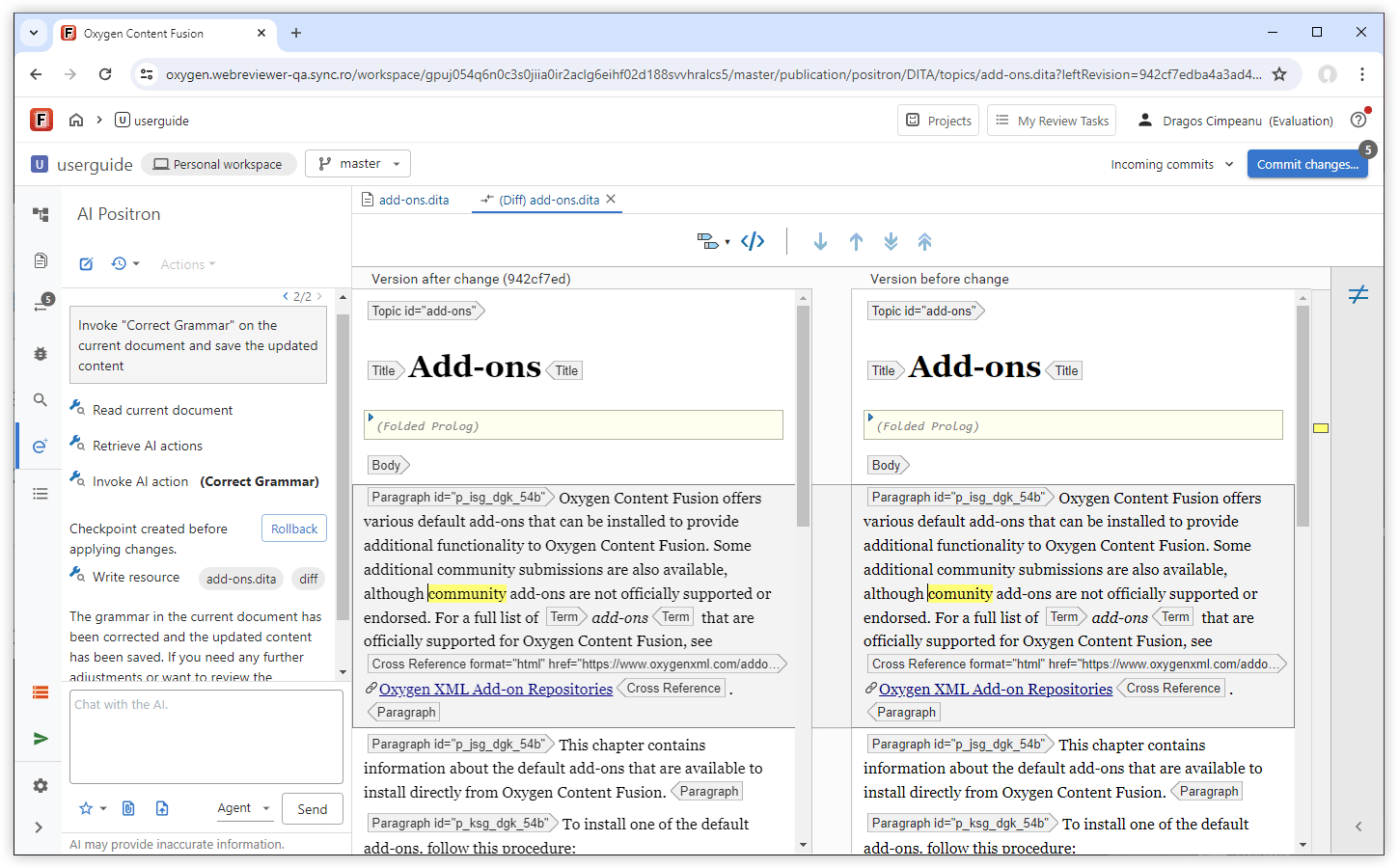
Task: Click the yellow change marker in the overview ruler
Action: click(1321, 428)
